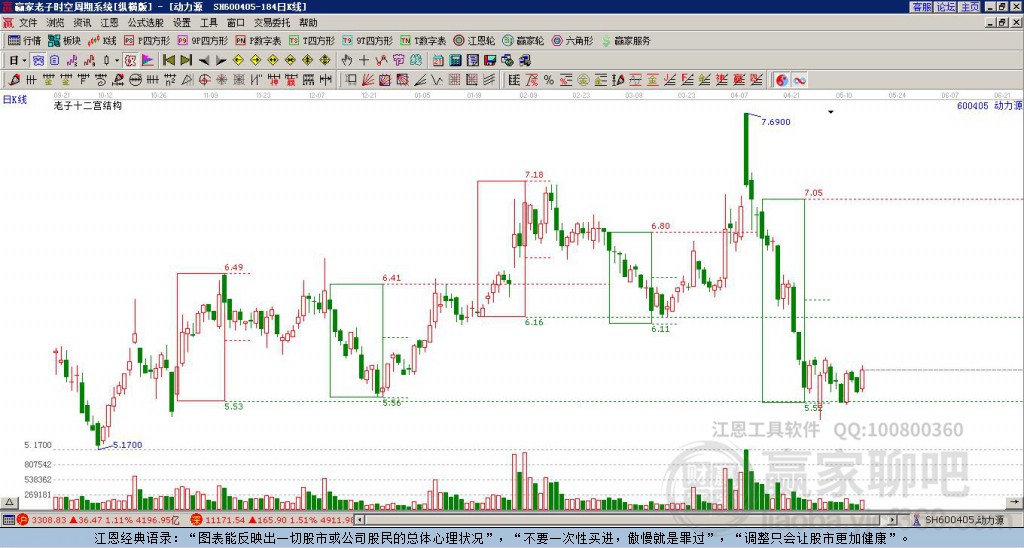Open the 交易委托 menu
Viewport: 1024px width, 548px height.
point(272,23)
